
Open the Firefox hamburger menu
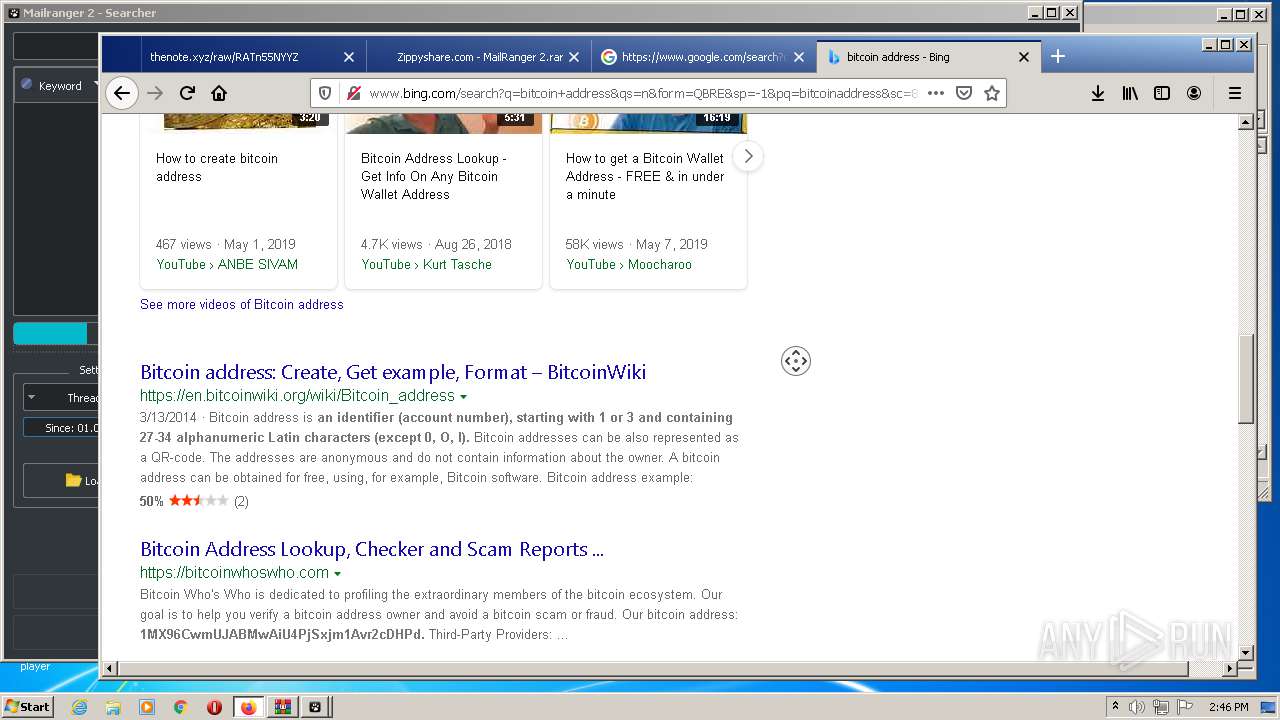coord(1235,93)
